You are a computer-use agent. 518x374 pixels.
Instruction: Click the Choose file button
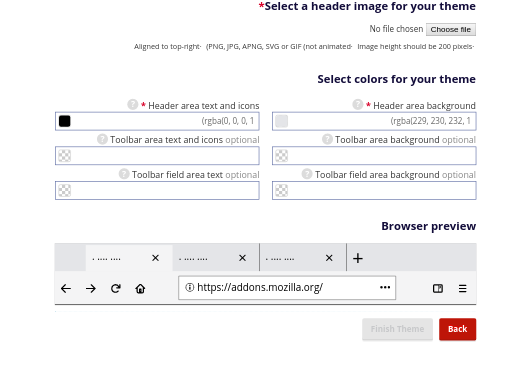click(x=451, y=29)
